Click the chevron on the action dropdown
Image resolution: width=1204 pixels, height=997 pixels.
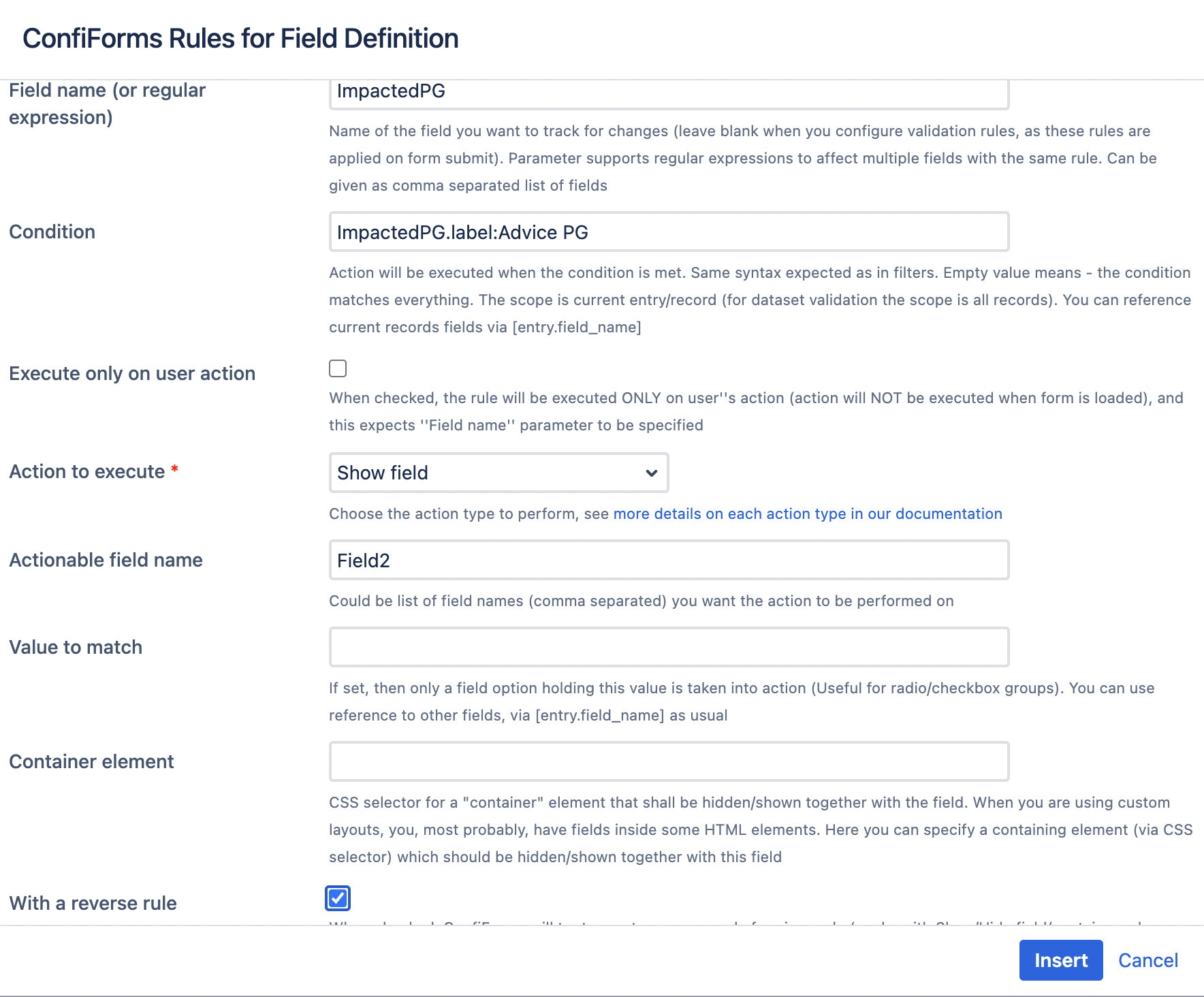[650, 473]
